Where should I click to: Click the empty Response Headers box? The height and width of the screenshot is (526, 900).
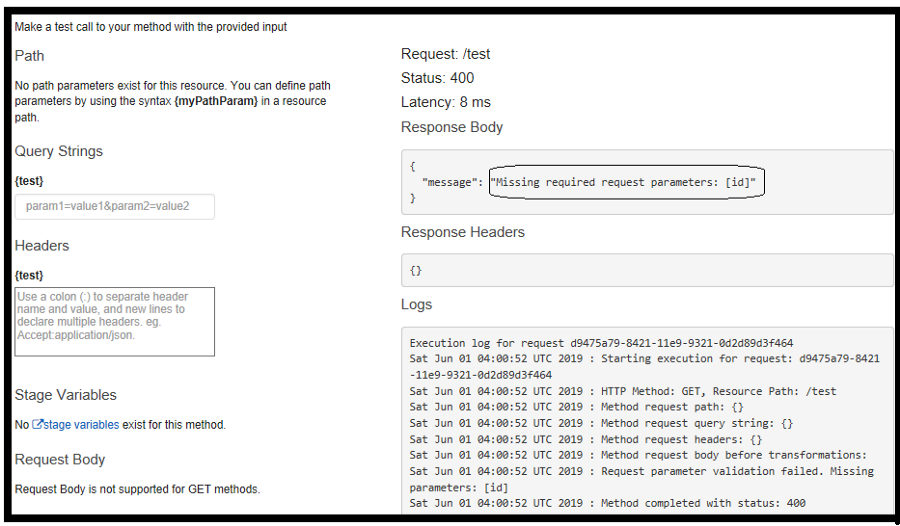[646, 271]
